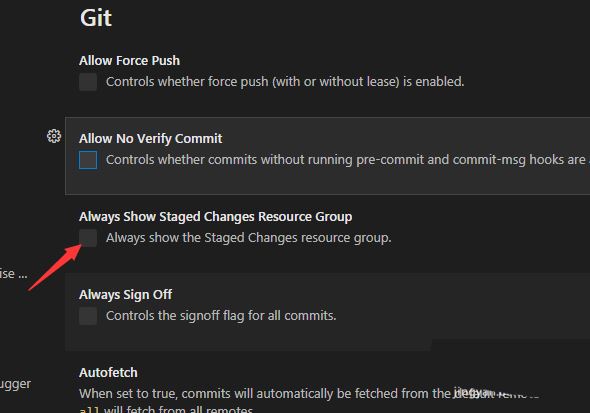Click the signoff flag description text
This screenshot has width=590, height=413.
(x=221, y=316)
